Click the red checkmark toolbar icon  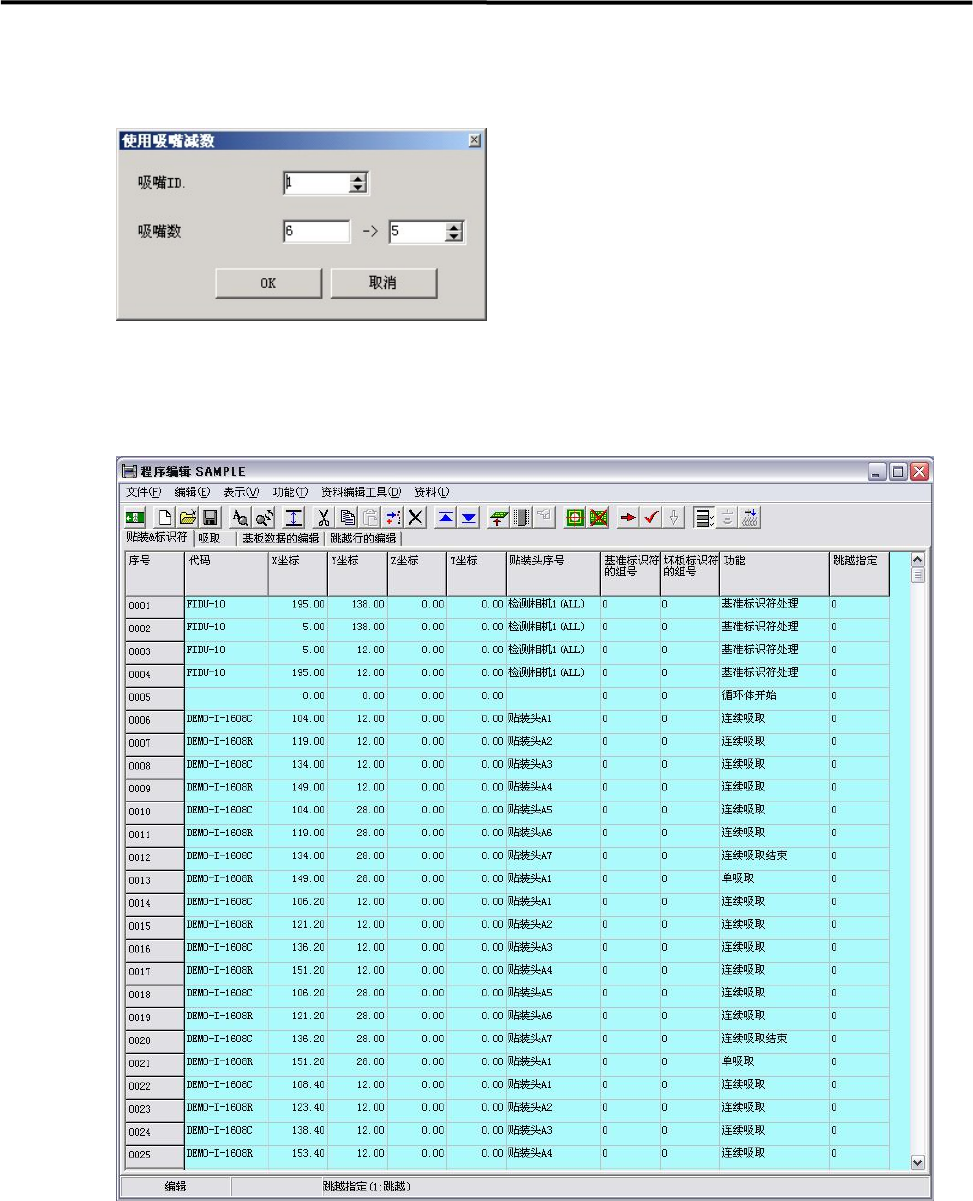(653, 517)
